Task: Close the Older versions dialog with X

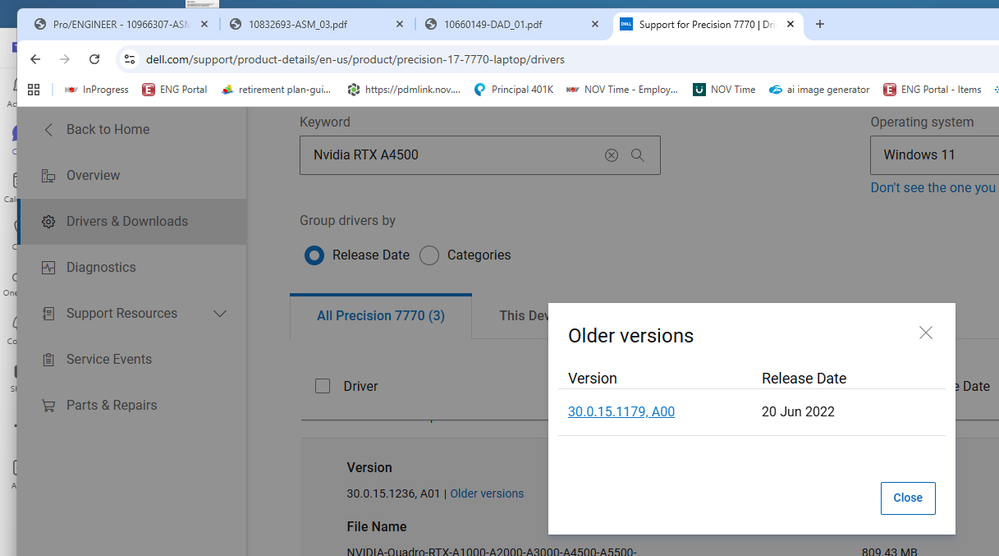Action: pyautogui.click(x=926, y=332)
